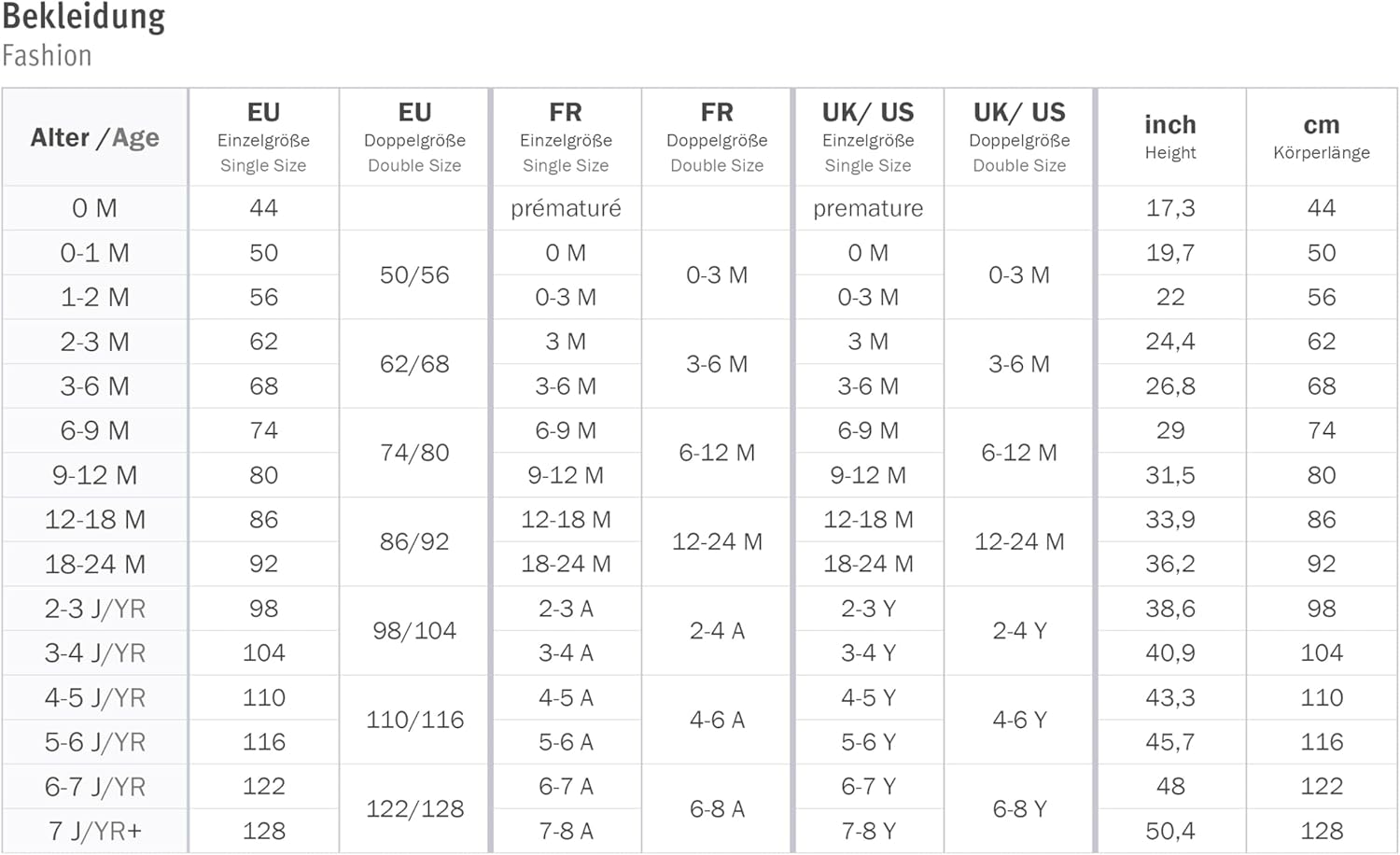Click the 'cm Körperlänge' column header

pos(1322,137)
